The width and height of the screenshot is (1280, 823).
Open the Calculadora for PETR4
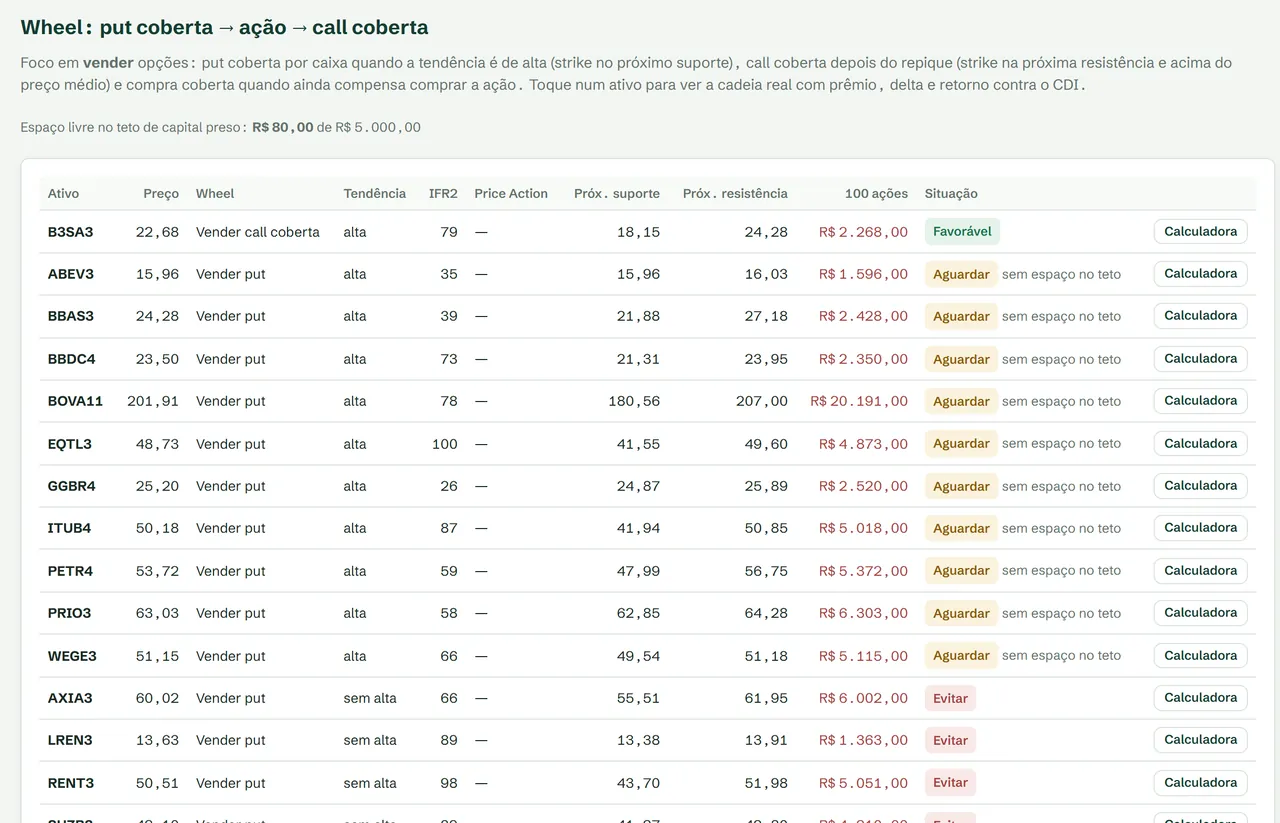pos(1200,571)
